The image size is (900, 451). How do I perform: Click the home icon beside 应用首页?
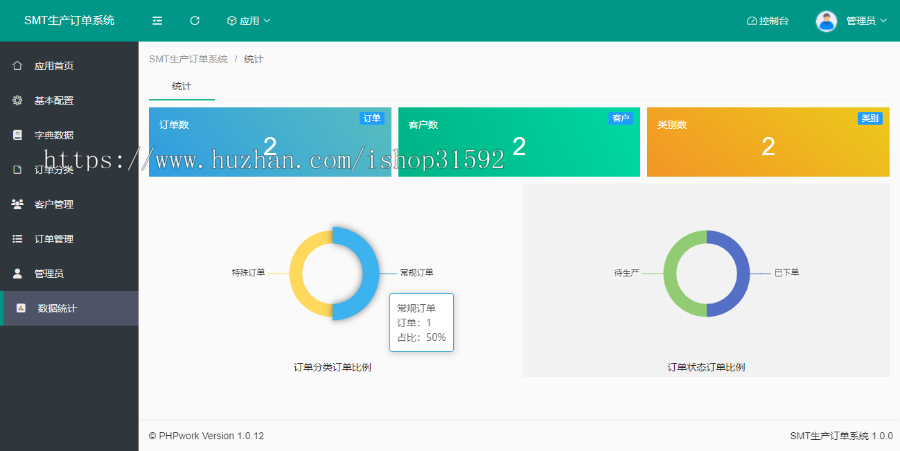pos(17,65)
